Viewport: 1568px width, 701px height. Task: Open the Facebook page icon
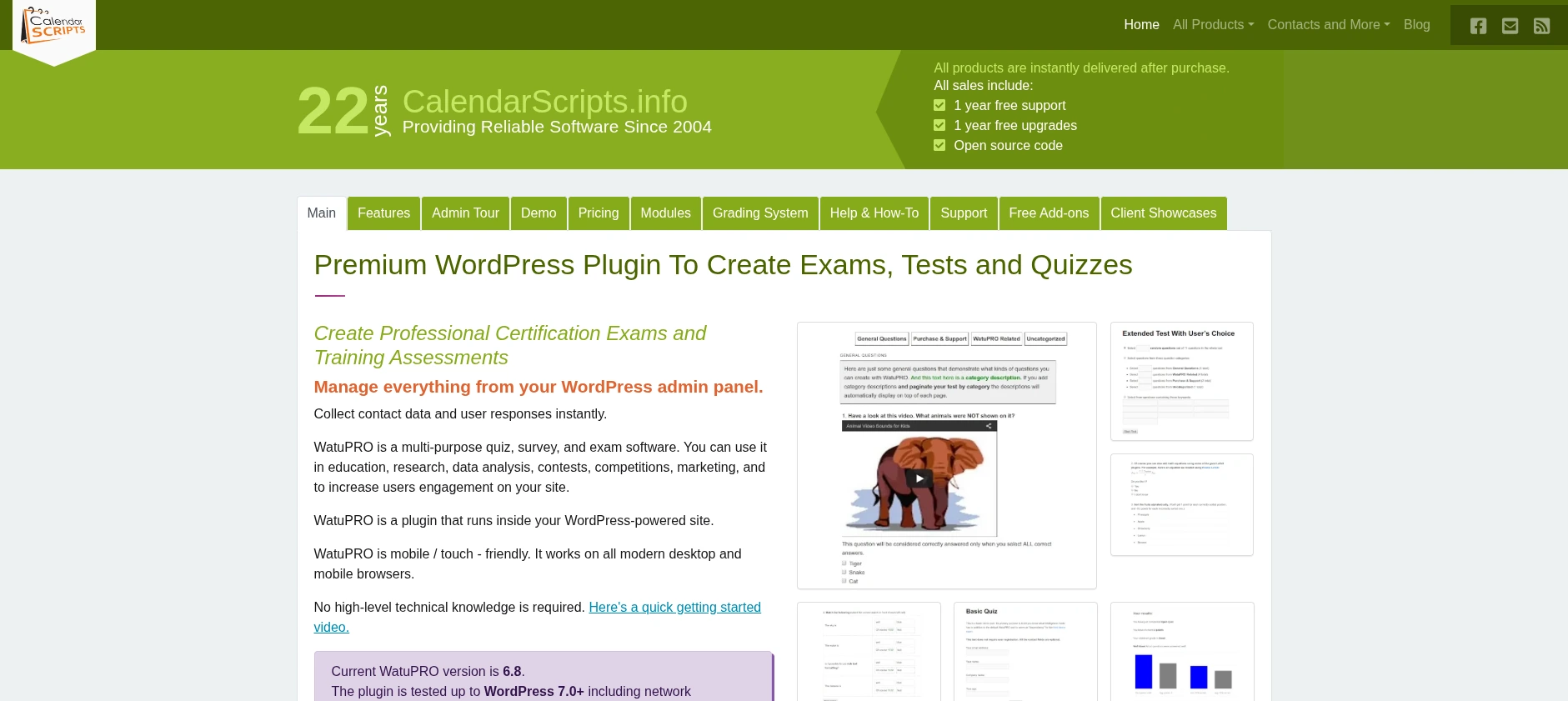[x=1478, y=26]
